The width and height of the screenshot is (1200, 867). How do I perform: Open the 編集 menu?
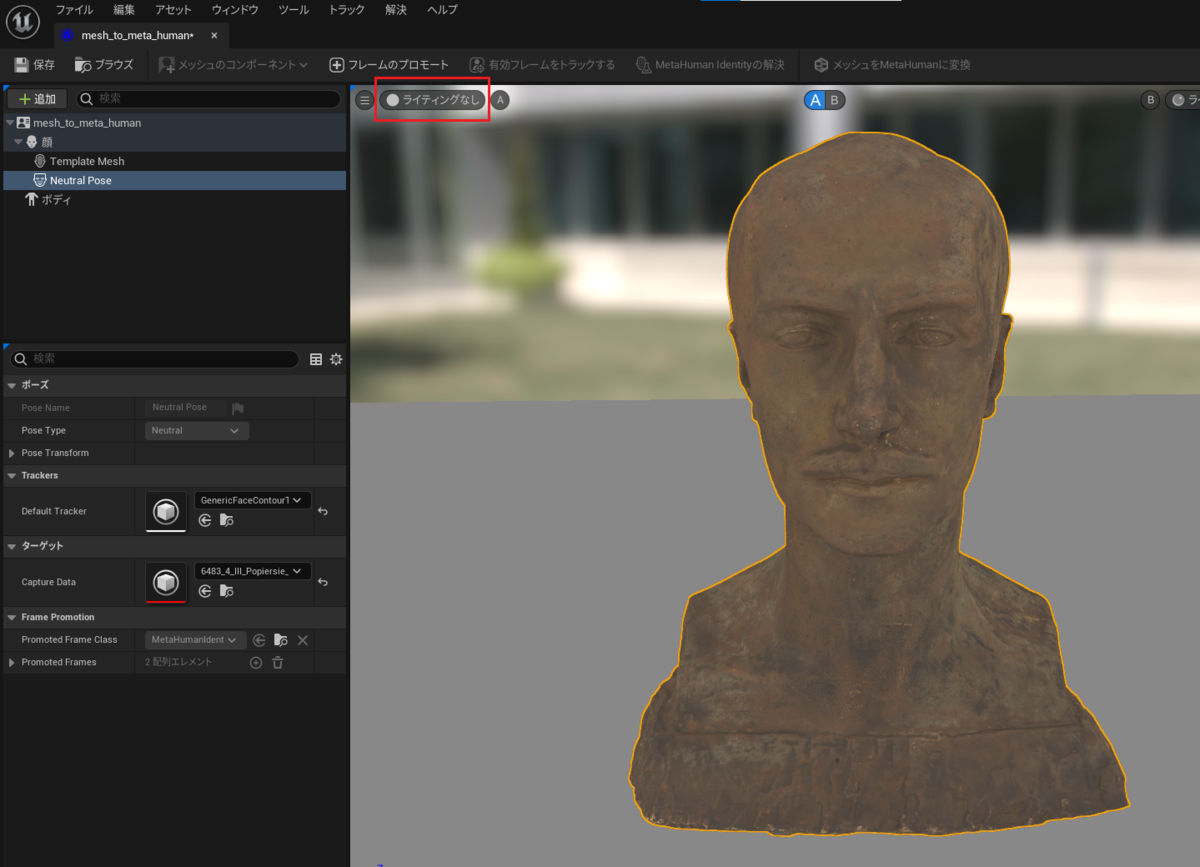pos(124,9)
